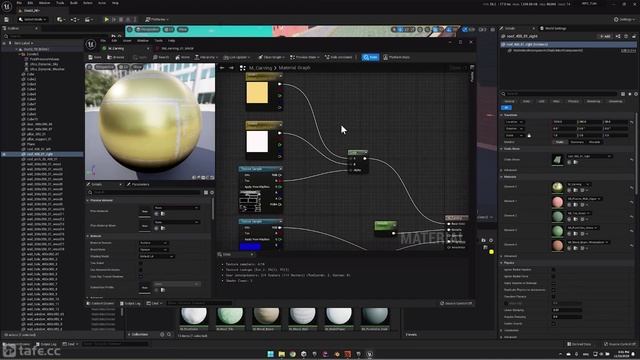Open Edit menu in Material Editor window

pyautogui.click(x=114, y=40)
